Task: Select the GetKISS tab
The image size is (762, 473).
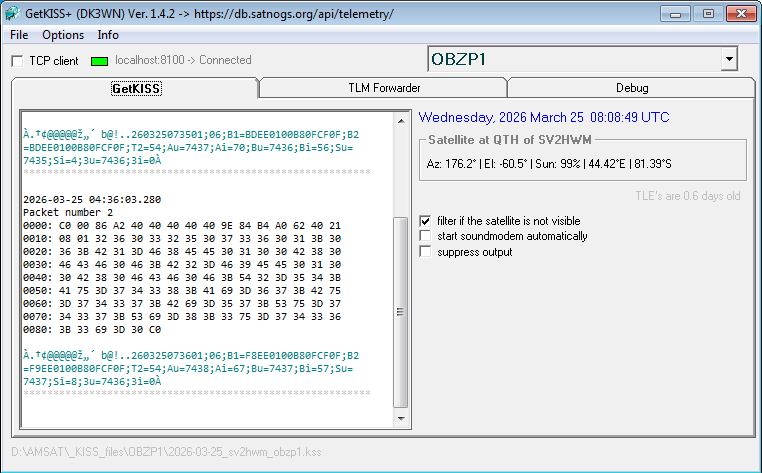Action: click(136, 88)
